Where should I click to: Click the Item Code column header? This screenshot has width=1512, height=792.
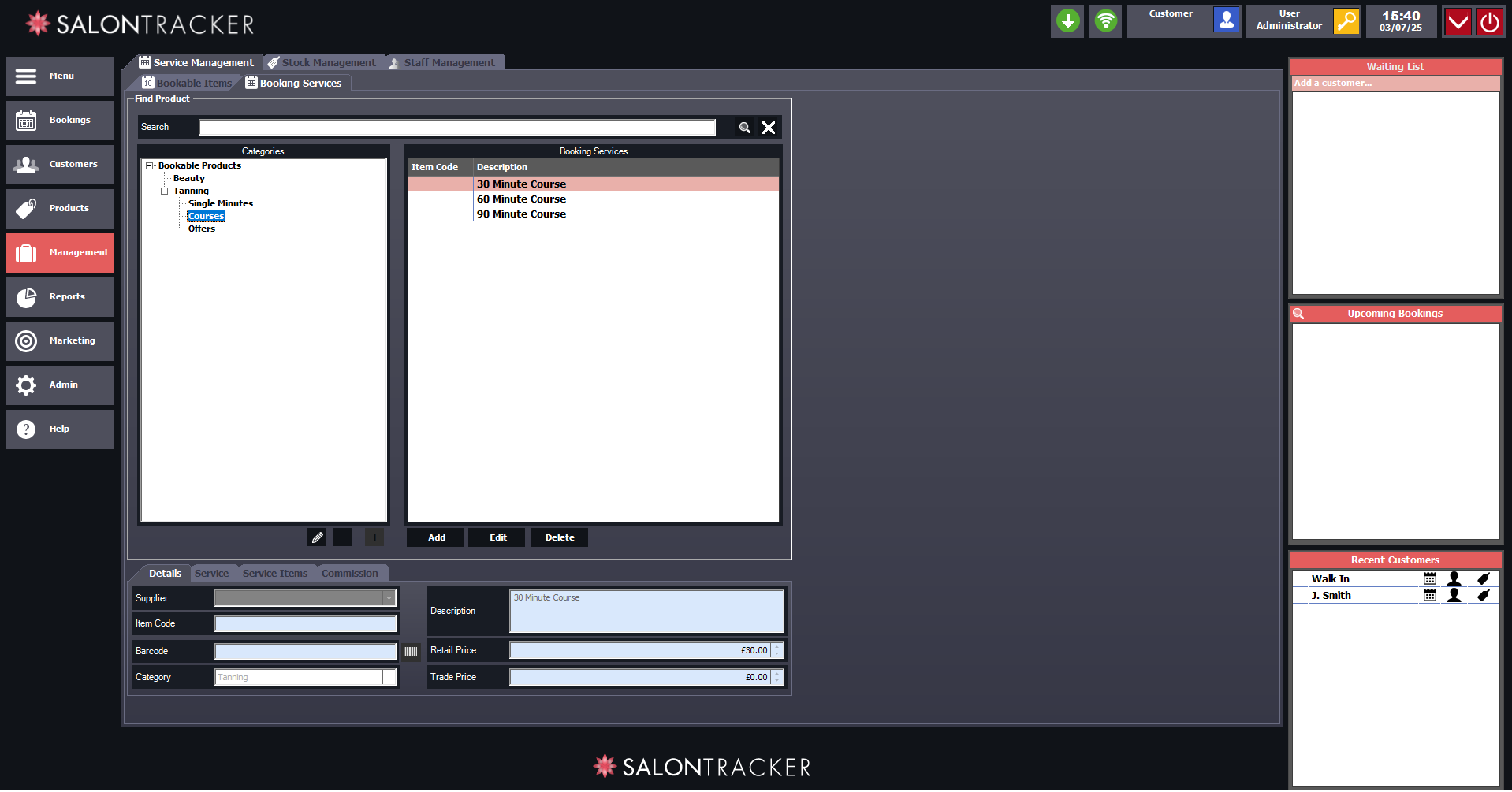(x=441, y=168)
